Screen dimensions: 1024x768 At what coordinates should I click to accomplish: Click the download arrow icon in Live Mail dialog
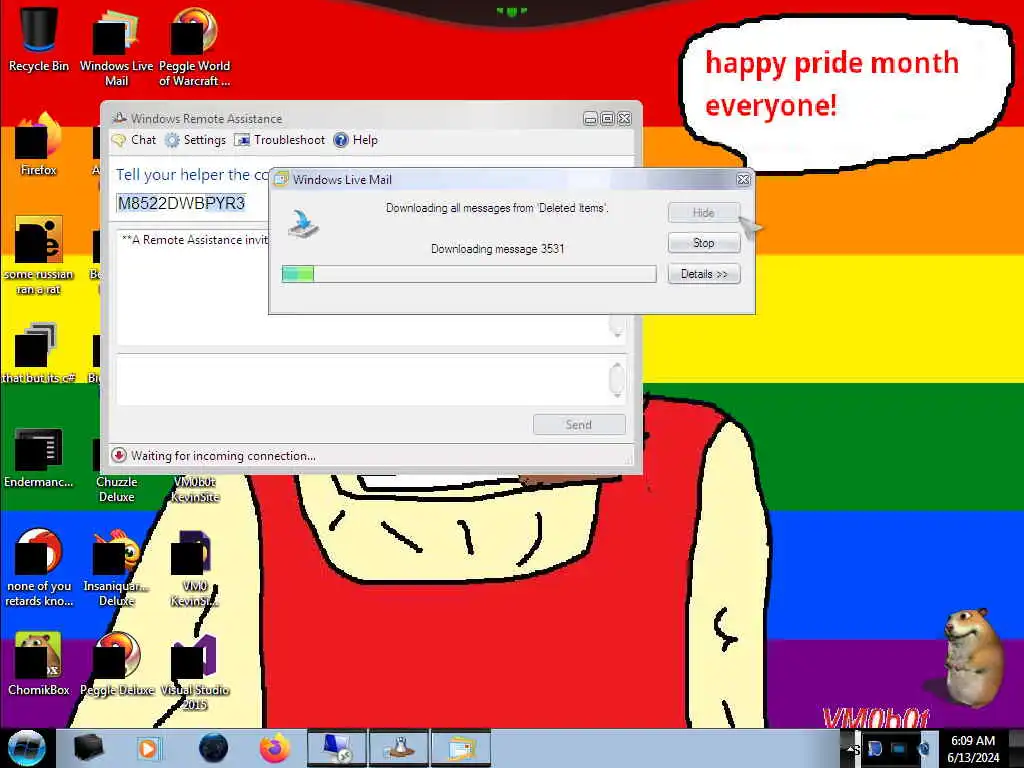304,224
